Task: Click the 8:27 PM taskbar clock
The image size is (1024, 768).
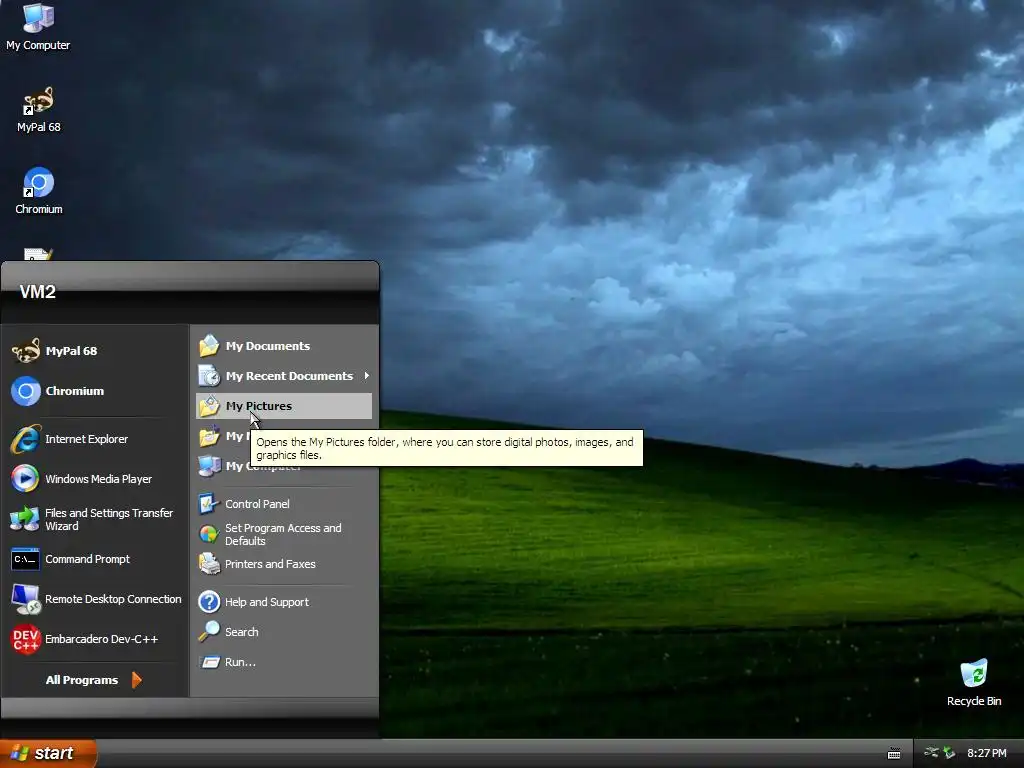Action: click(987, 753)
